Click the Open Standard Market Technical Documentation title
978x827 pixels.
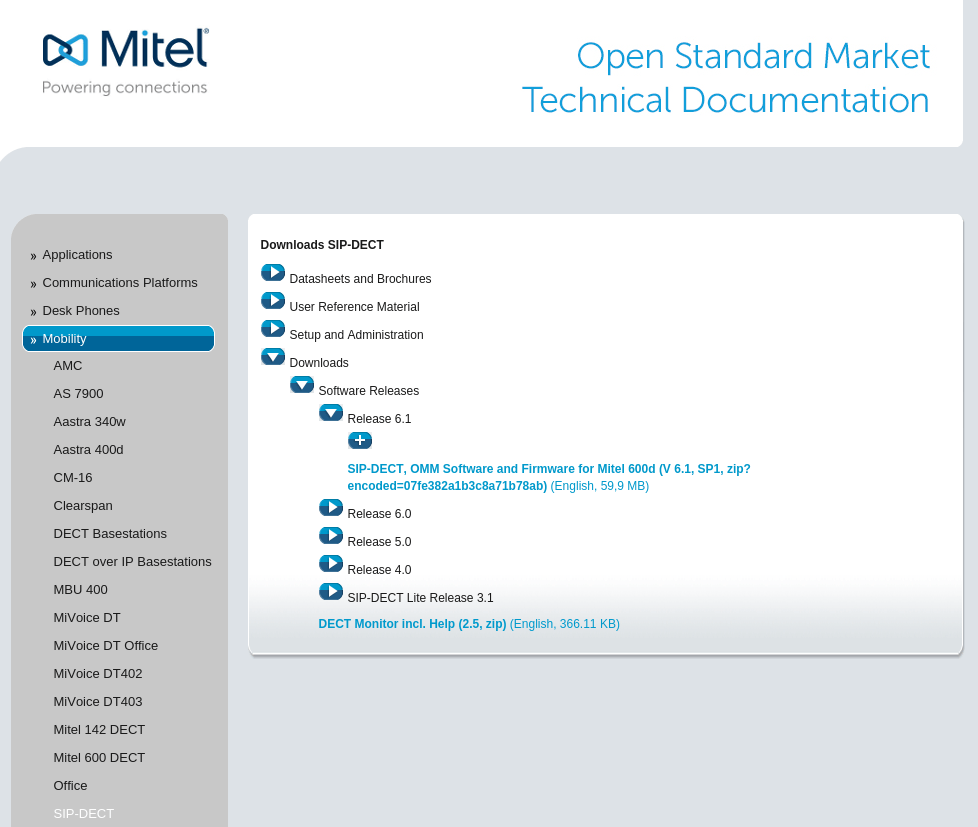[x=725, y=78]
